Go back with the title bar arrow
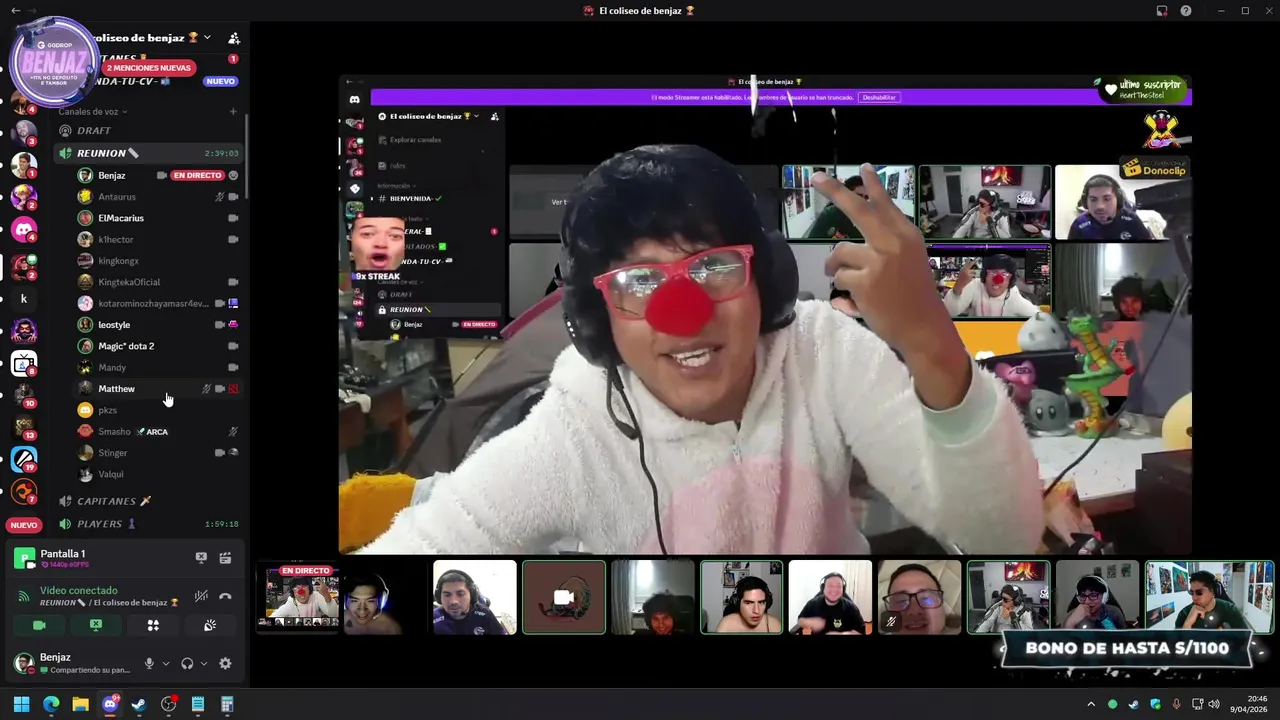 point(15,10)
